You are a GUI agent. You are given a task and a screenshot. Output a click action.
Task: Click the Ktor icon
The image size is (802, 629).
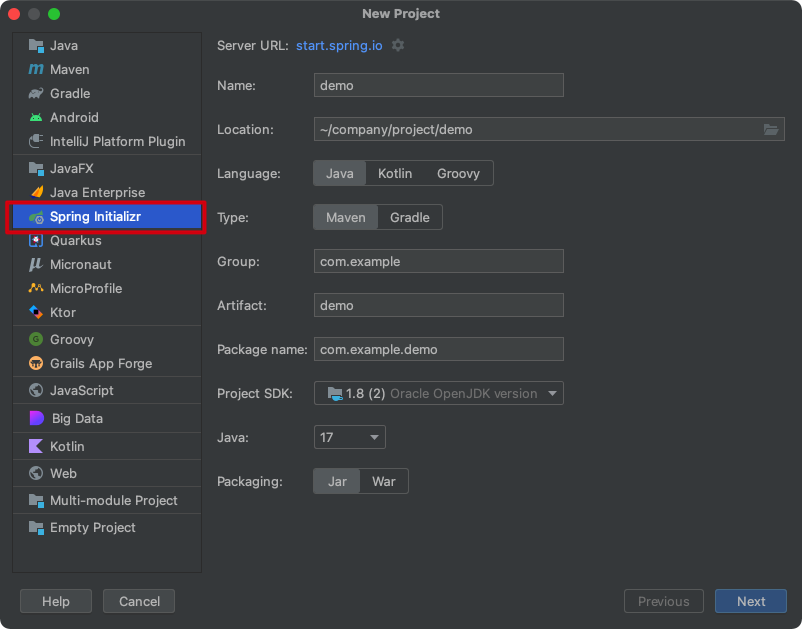coord(36,312)
